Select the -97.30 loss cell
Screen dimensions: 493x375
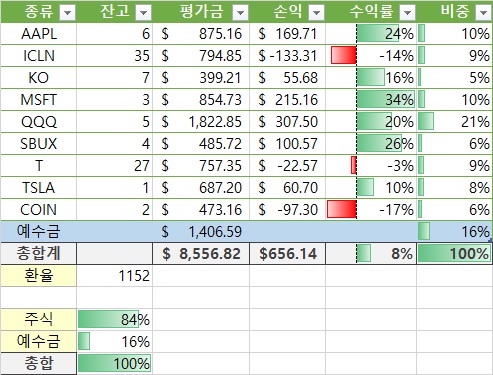pyautogui.click(x=288, y=210)
